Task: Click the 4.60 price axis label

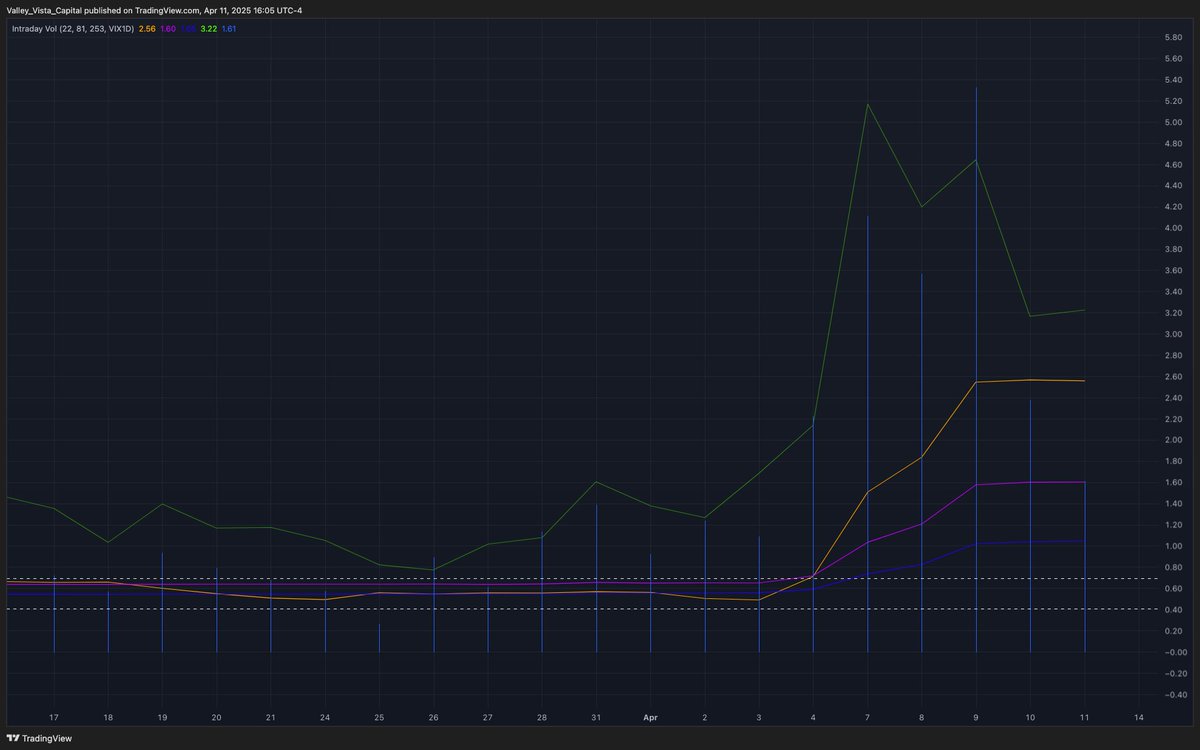Action: [1174, 164]
